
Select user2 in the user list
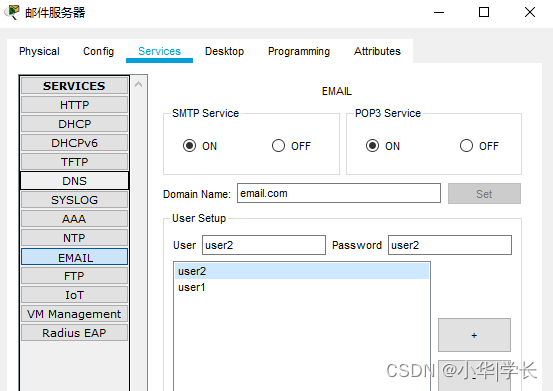(302, 271)
